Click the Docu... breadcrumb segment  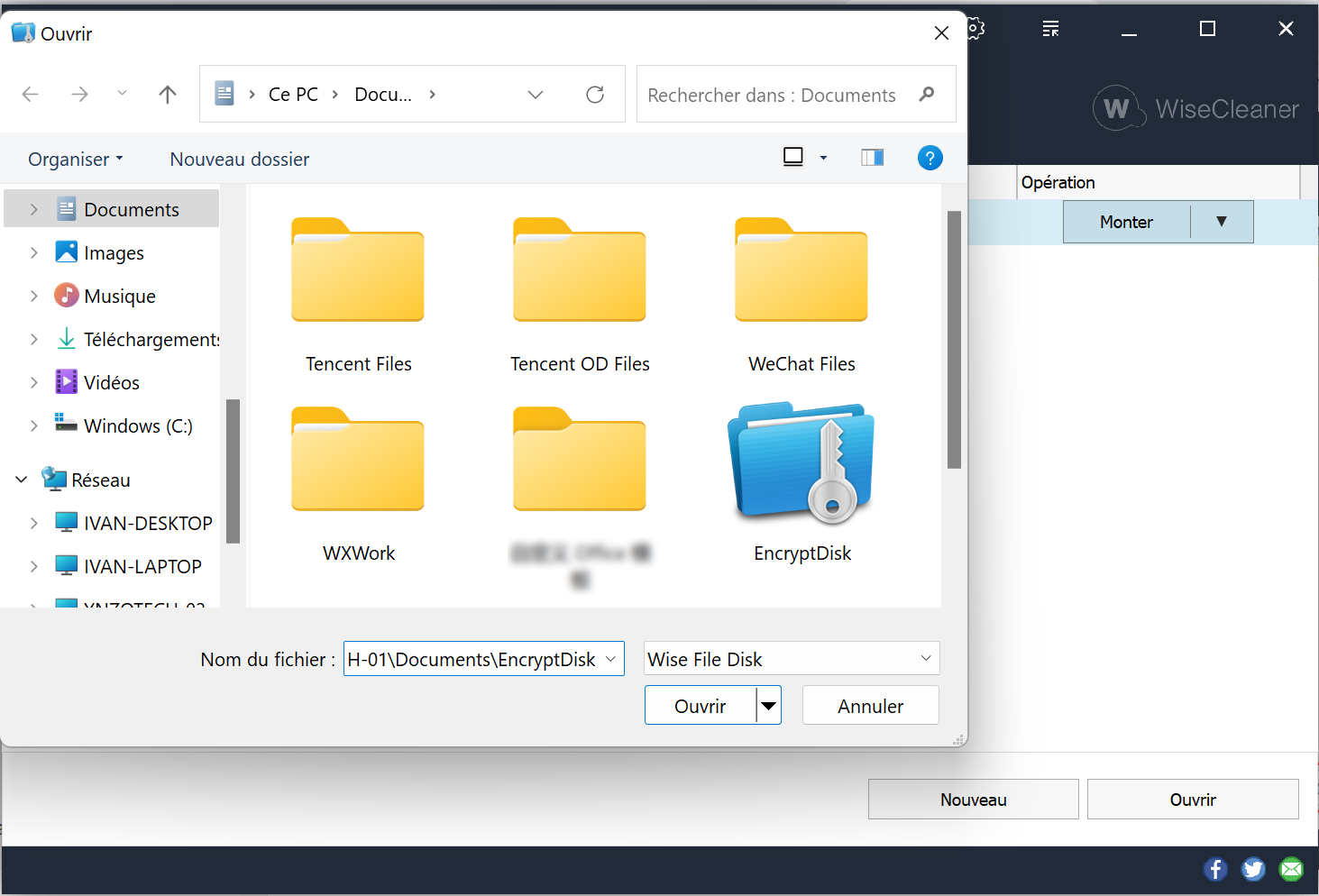coord(383,95)
